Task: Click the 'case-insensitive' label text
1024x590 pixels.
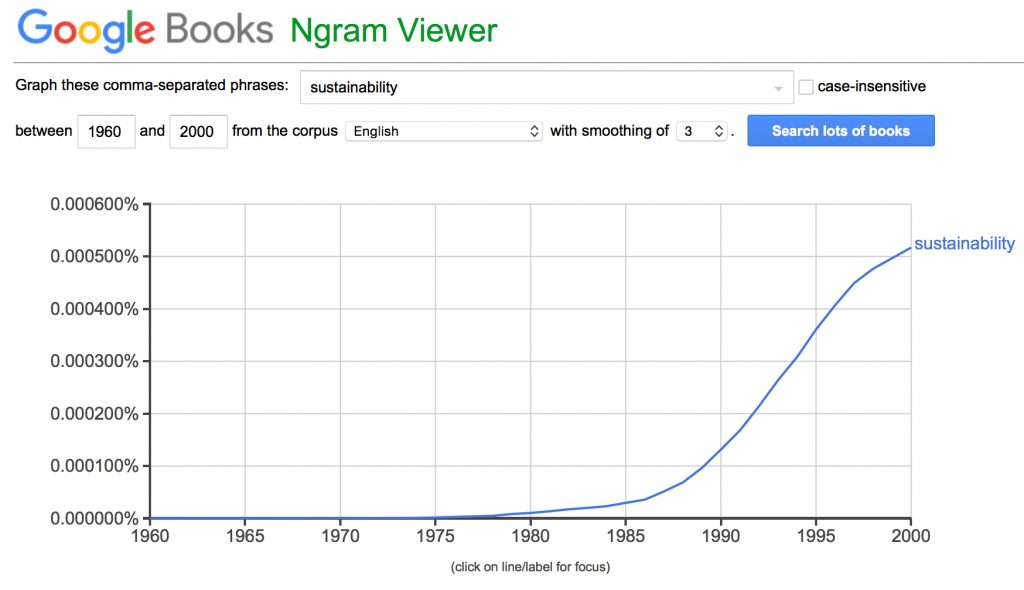Action: pyautogui.click(x=871, y=87)
